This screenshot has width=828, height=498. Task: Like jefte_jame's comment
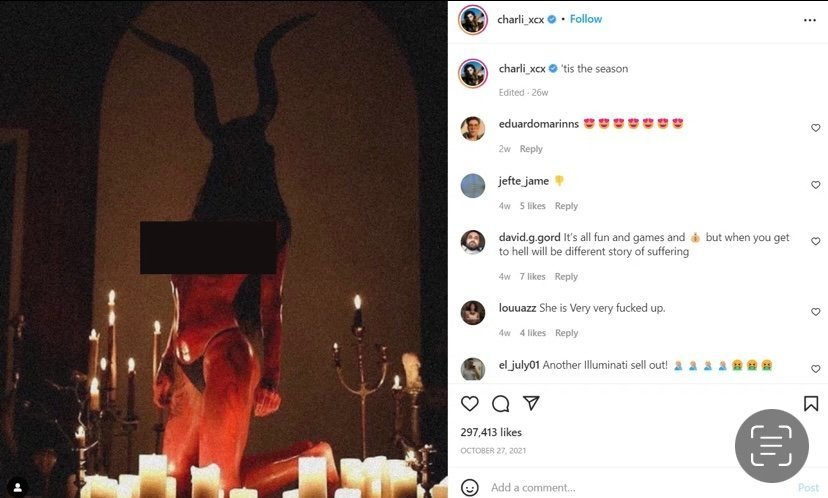point(815,185)
